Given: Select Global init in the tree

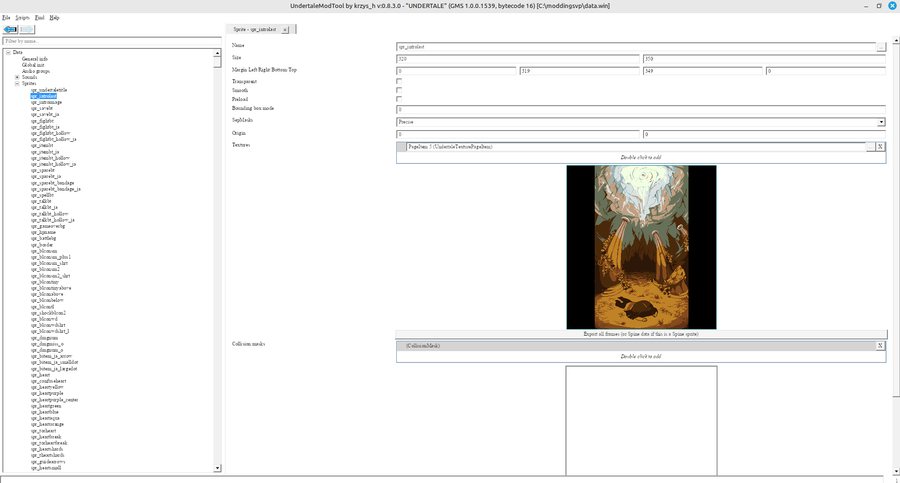Looking at the screenshot, I should tap(33, 65).
